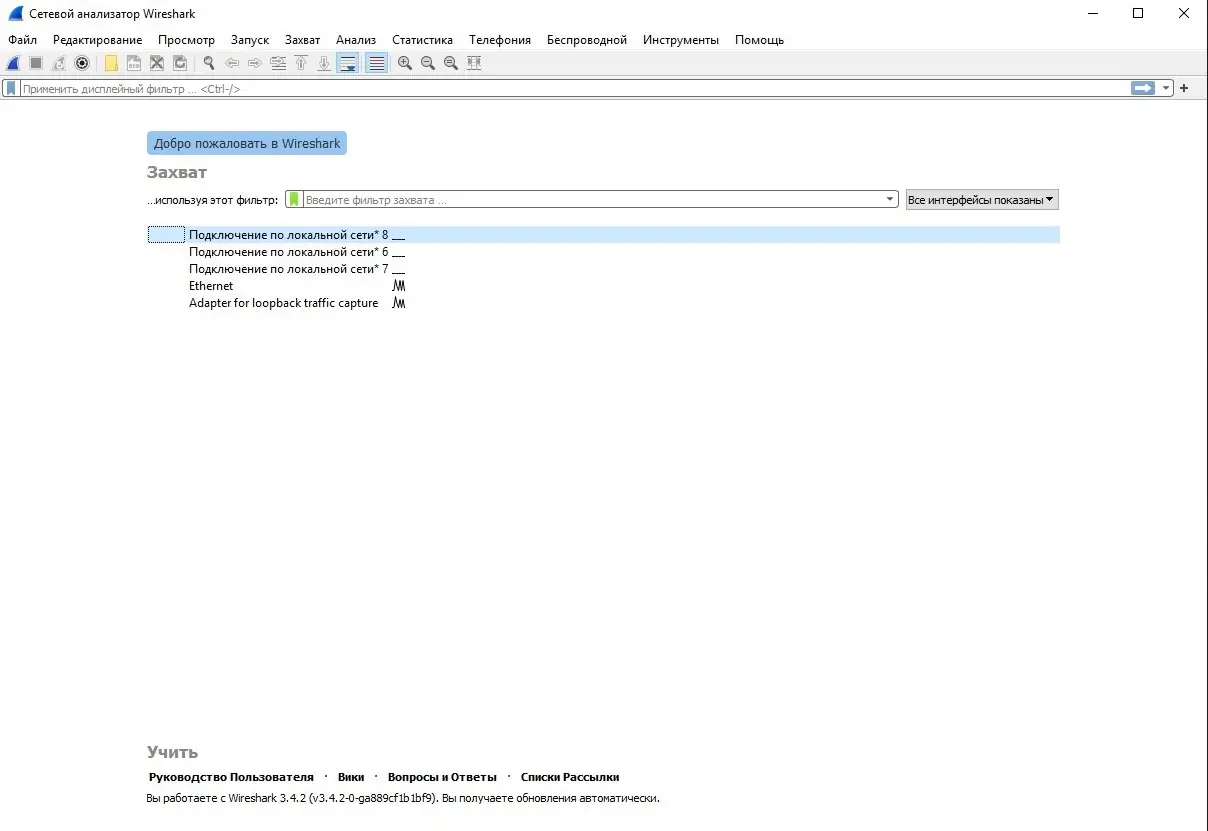Click the stop capture square icon
This screenshot has height=831, width=1208.
pos(36,63)
